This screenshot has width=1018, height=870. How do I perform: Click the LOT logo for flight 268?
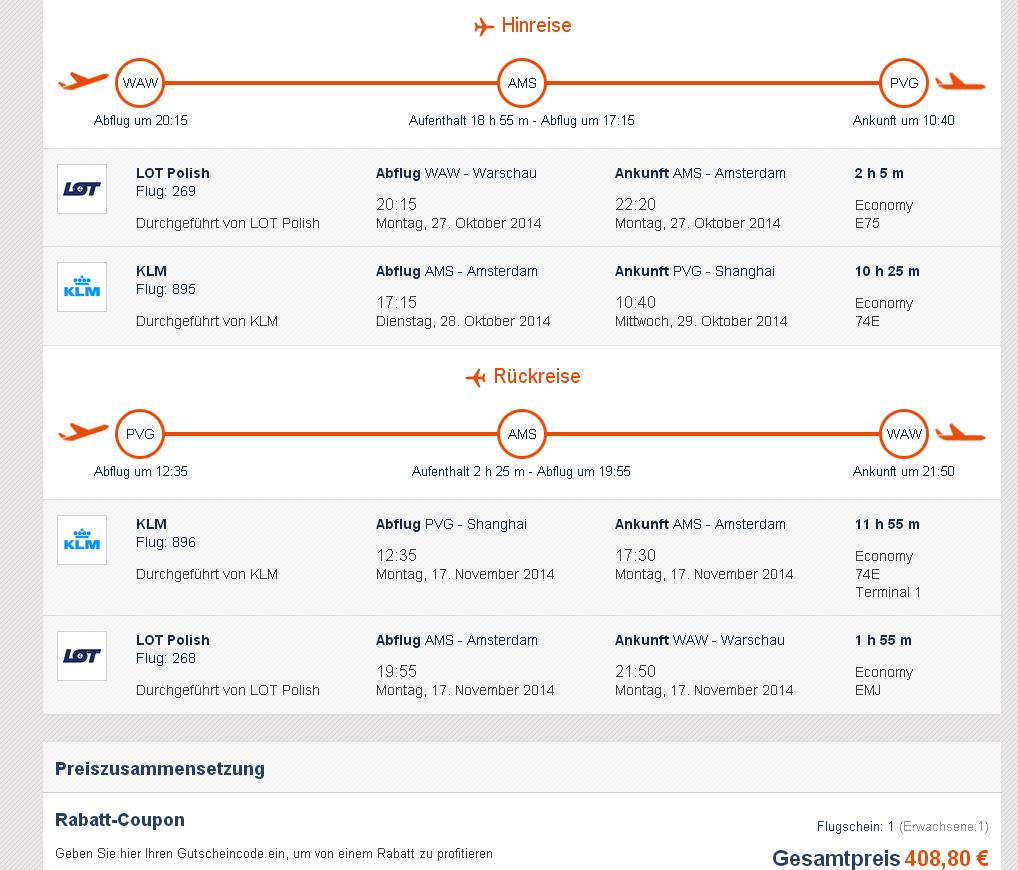(x=82, y=656)
